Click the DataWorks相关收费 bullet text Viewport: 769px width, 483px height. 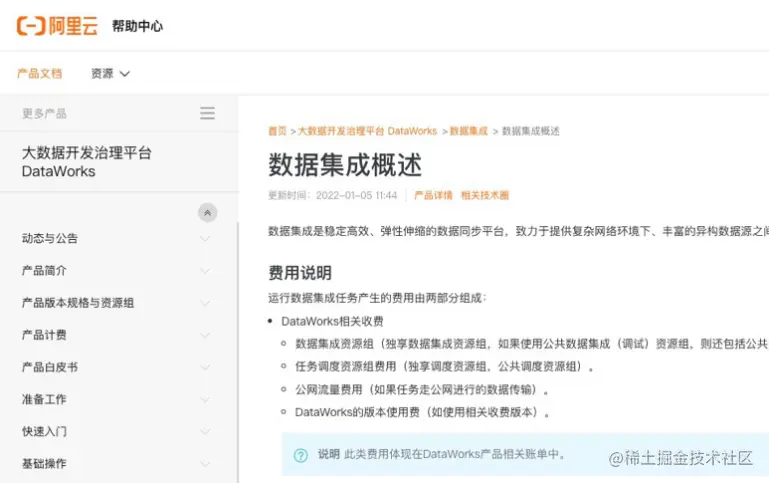click(333, 321)
